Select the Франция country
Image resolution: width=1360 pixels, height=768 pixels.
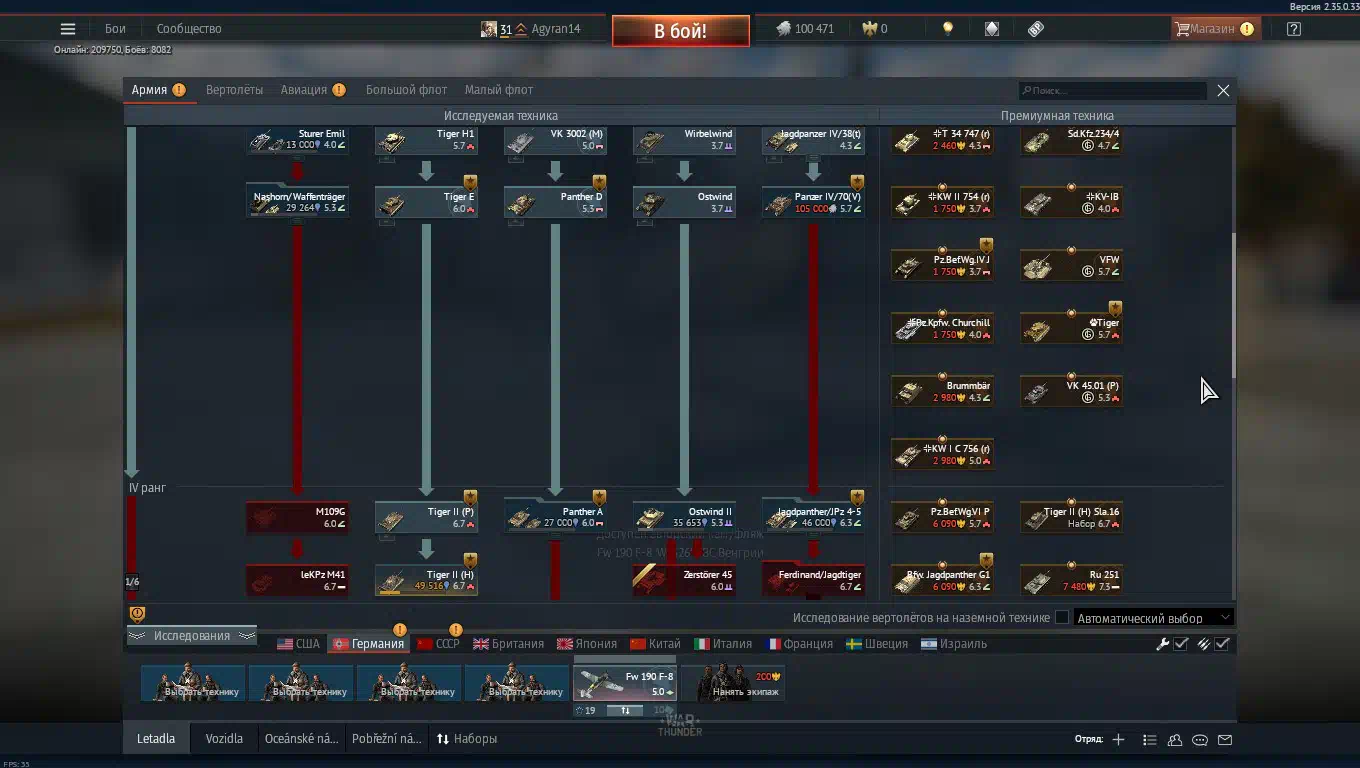point(799,644)
